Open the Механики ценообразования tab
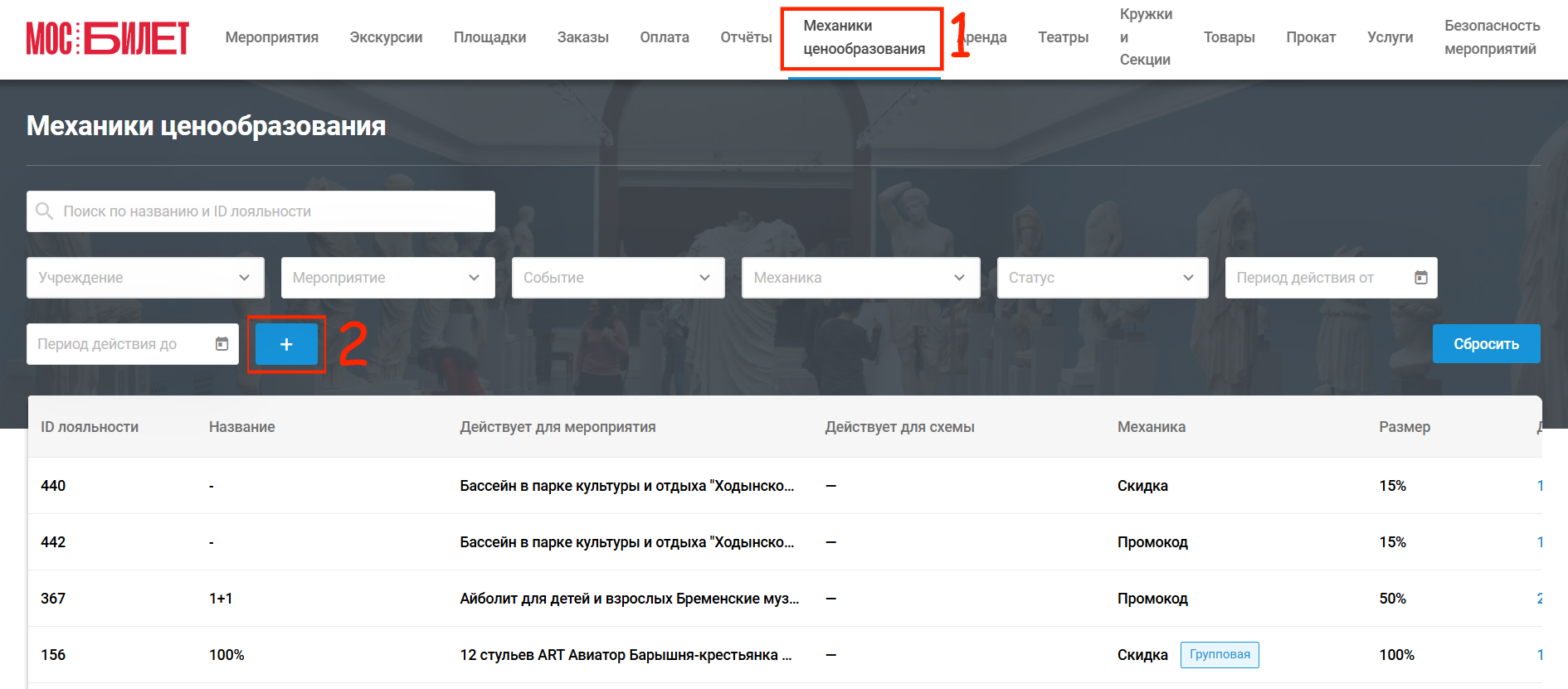The height and width of the screenshot is (689, 1568). (864, 37)
